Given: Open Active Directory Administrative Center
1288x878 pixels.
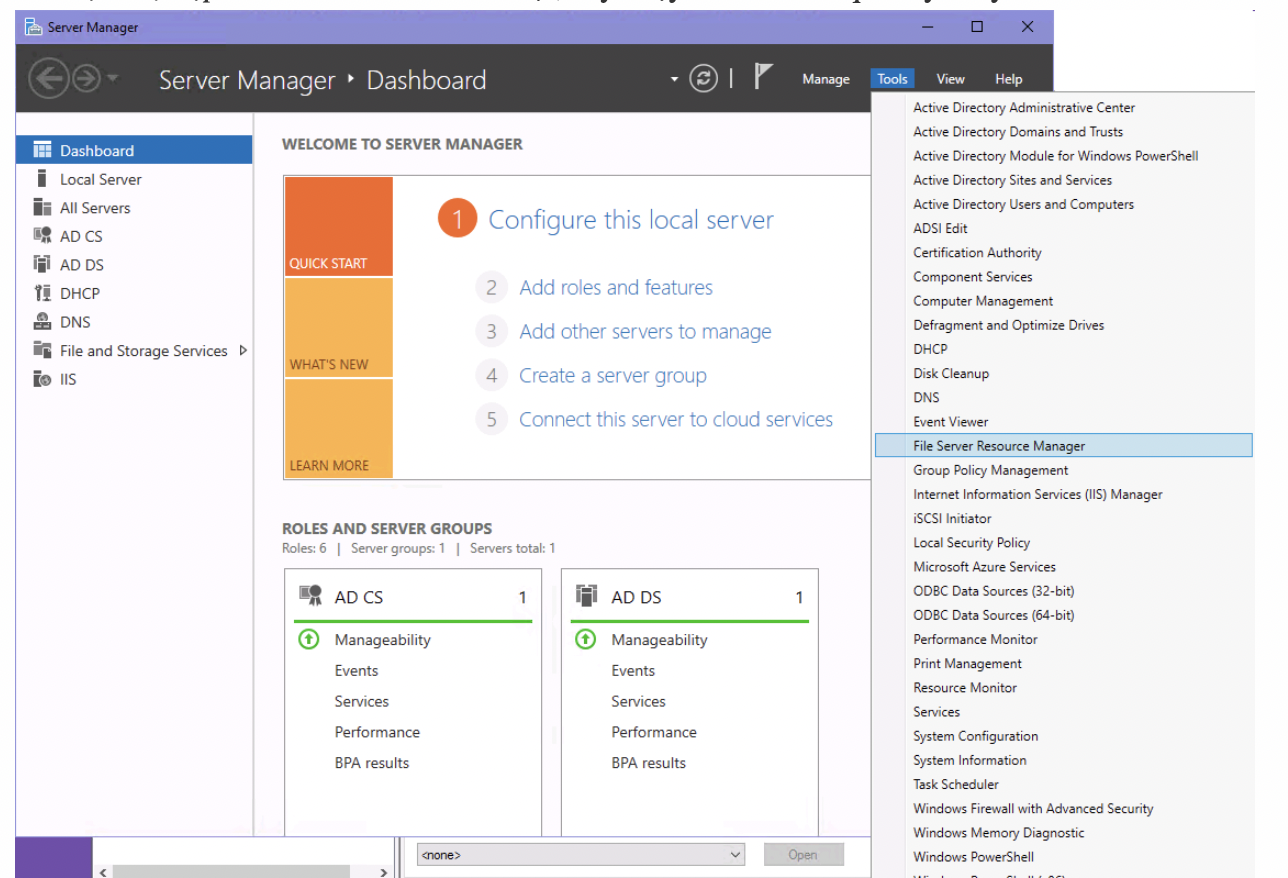Looking at the screenshot, I should coord(1064,107).
